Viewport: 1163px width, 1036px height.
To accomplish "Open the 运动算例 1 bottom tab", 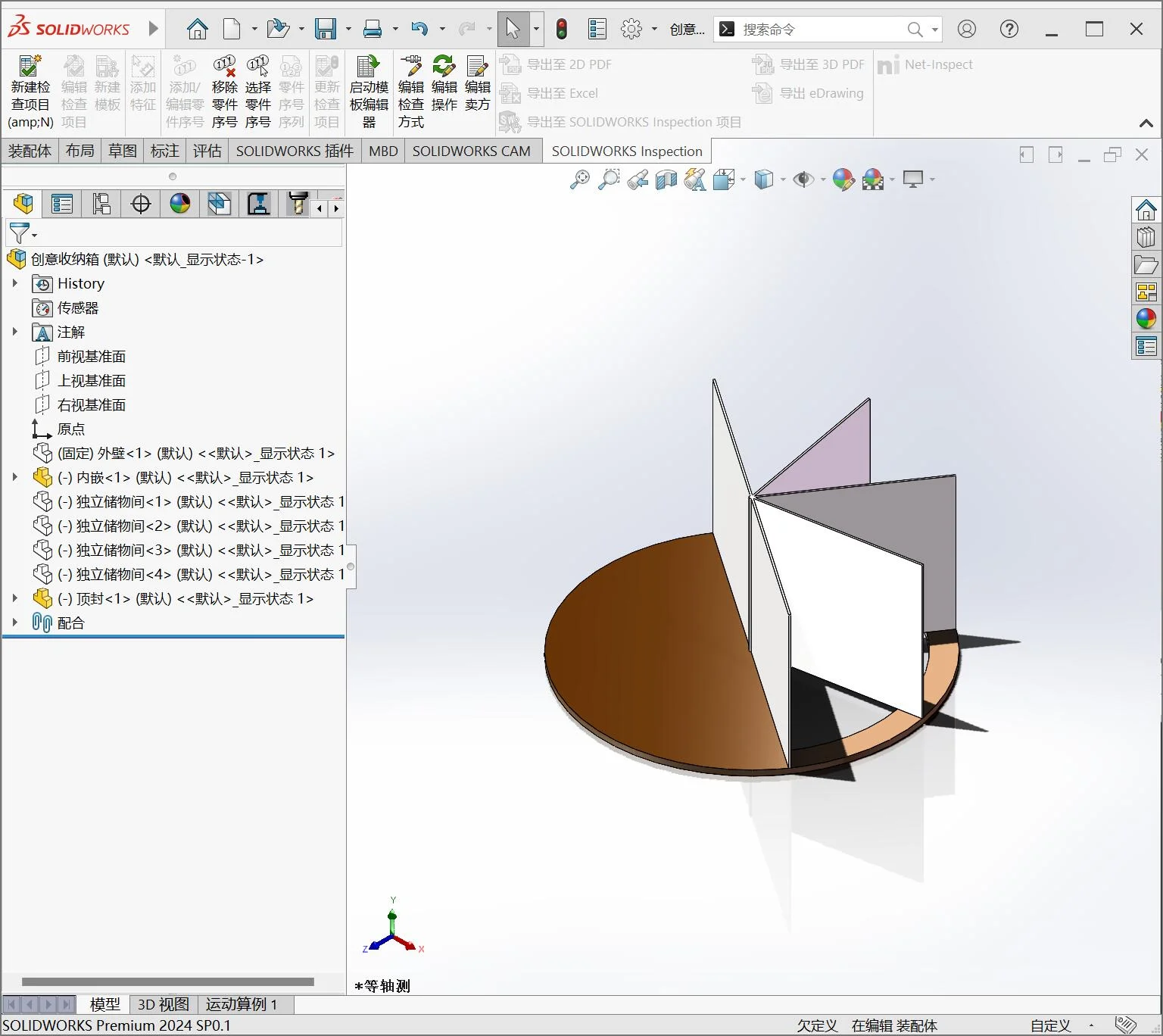I will pyautogui.click(x=242, y=1004).
